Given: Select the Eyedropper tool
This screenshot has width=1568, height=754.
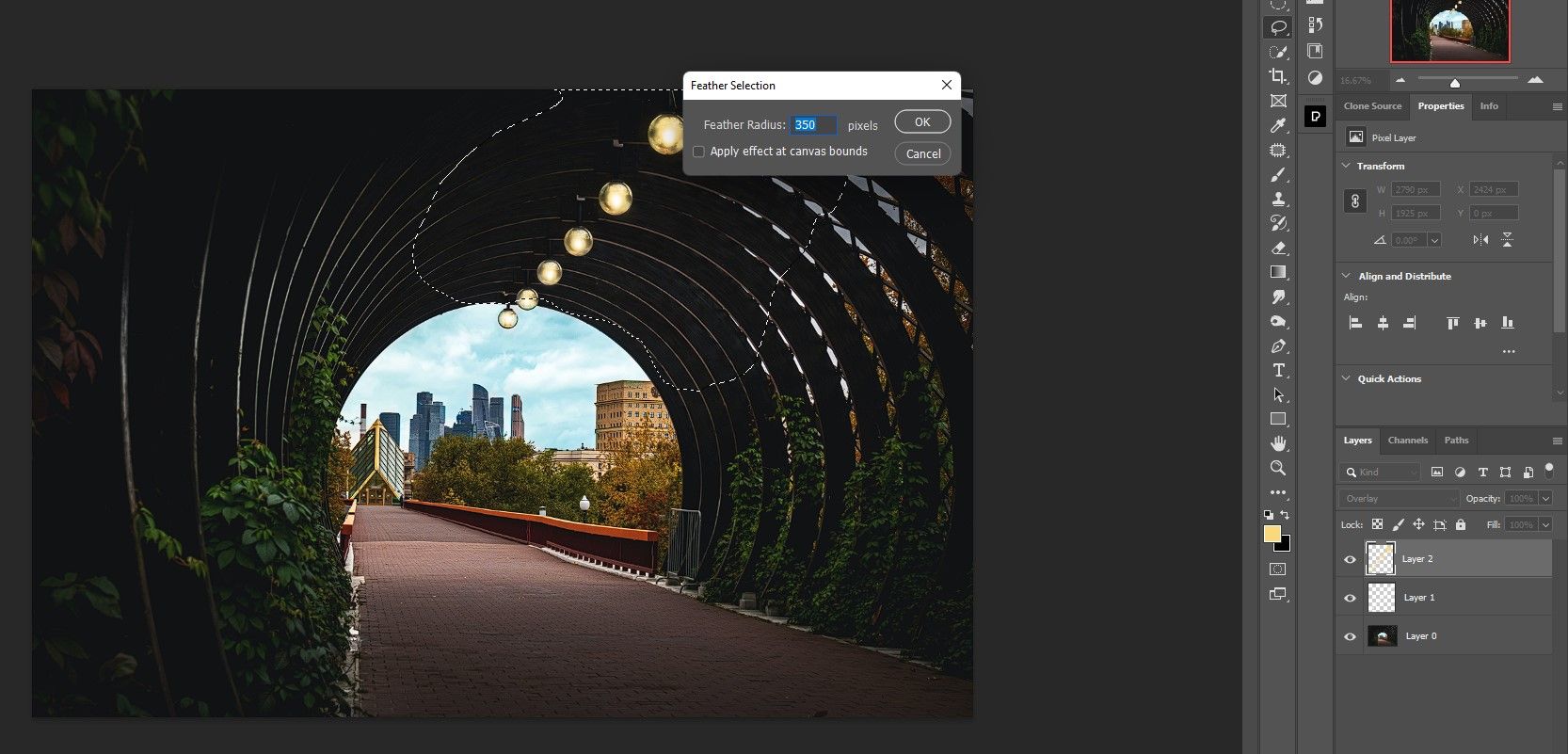Looking at the screenshot, I should pos(1278,125).
